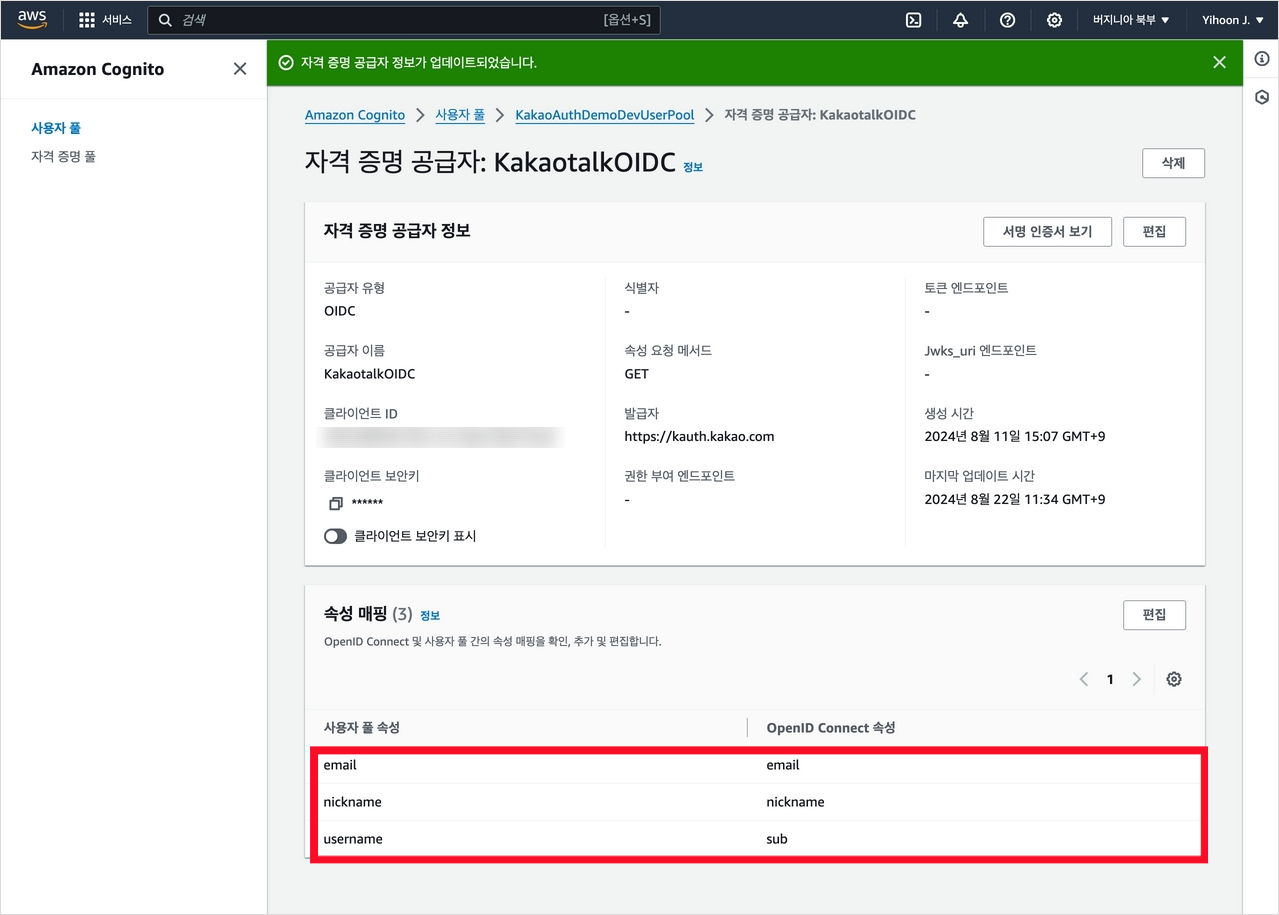Click the sub OpenID Connect attribute cell

[x=777, y=839]
